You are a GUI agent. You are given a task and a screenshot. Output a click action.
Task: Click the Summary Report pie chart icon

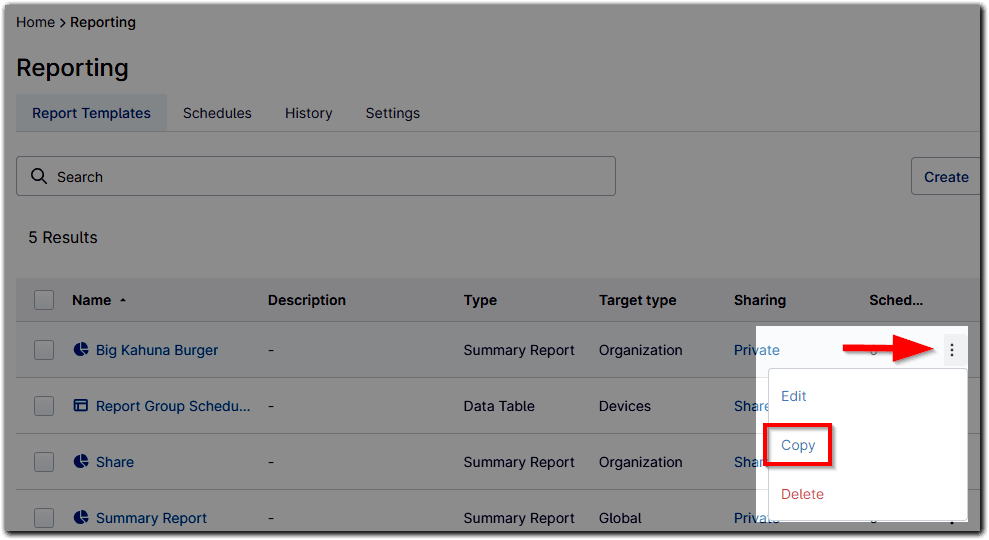(81, 518)
